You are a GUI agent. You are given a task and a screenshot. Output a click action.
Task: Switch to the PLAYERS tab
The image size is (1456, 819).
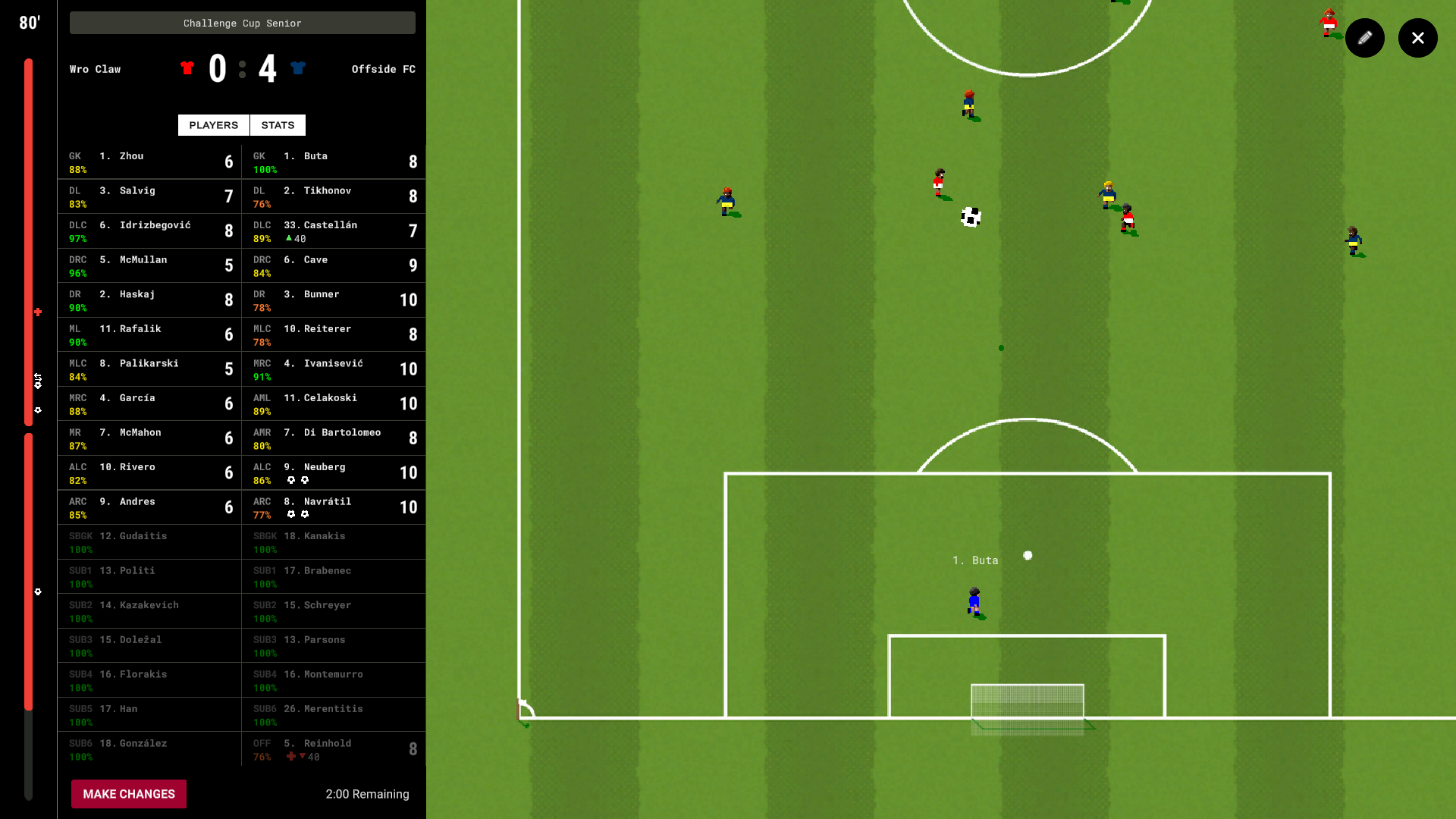(x=213, y=124)
